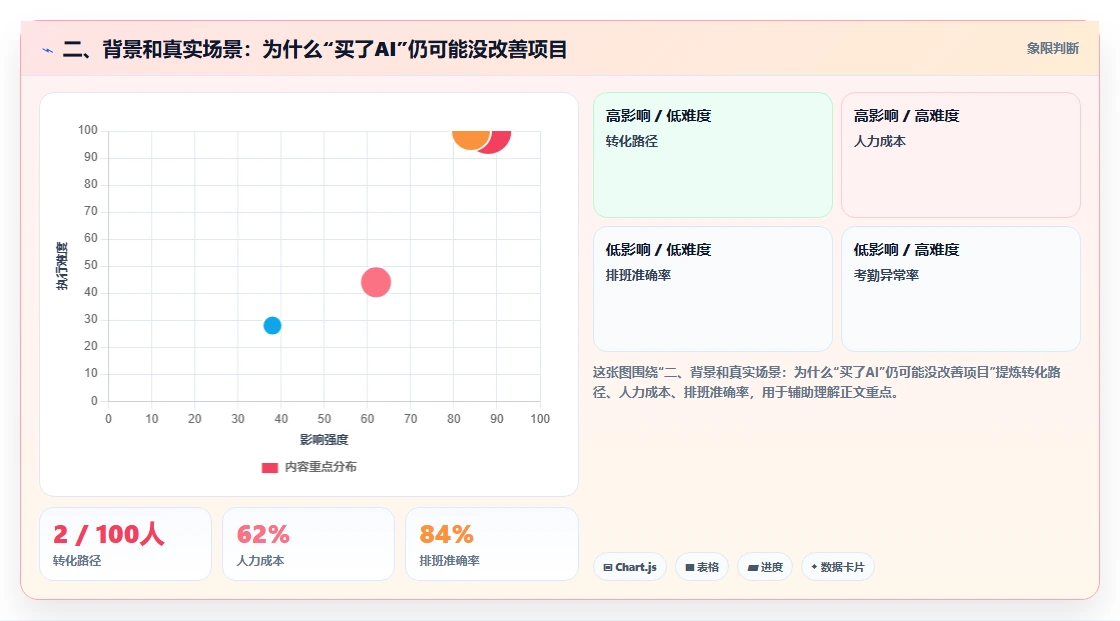Click the 高影响 / 高难度 heading

coord(906,116)
